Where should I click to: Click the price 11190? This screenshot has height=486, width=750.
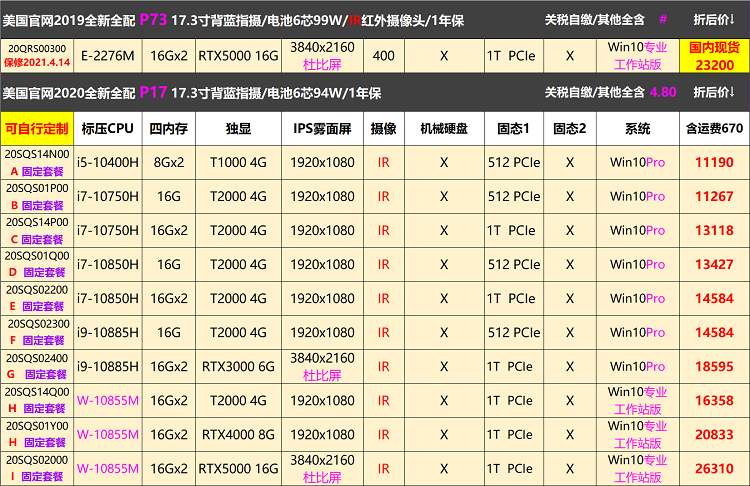(714, 163)
